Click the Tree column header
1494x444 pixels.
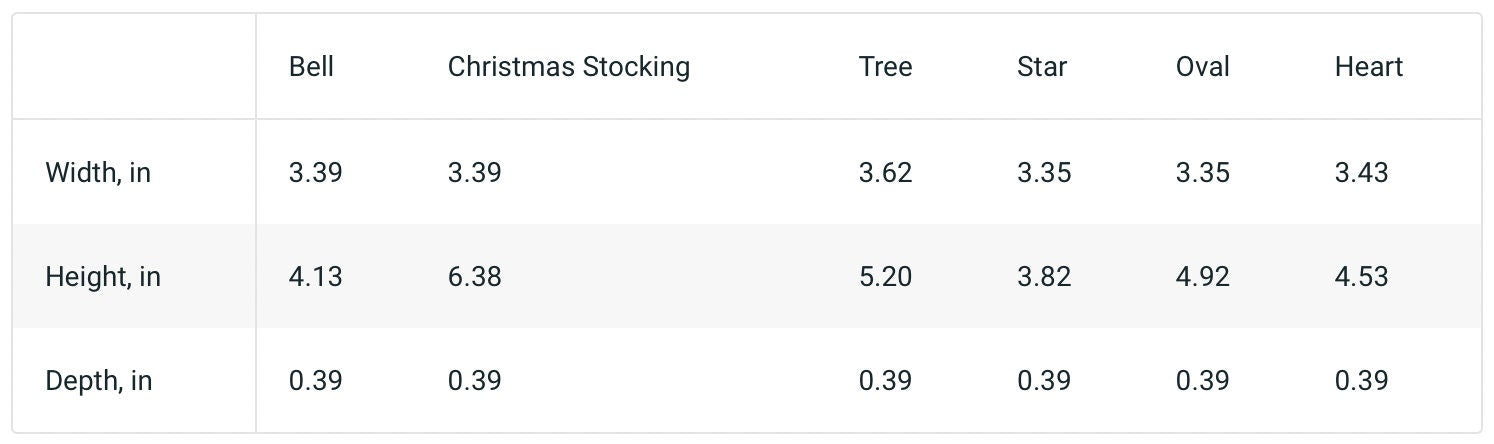[885, 67]
